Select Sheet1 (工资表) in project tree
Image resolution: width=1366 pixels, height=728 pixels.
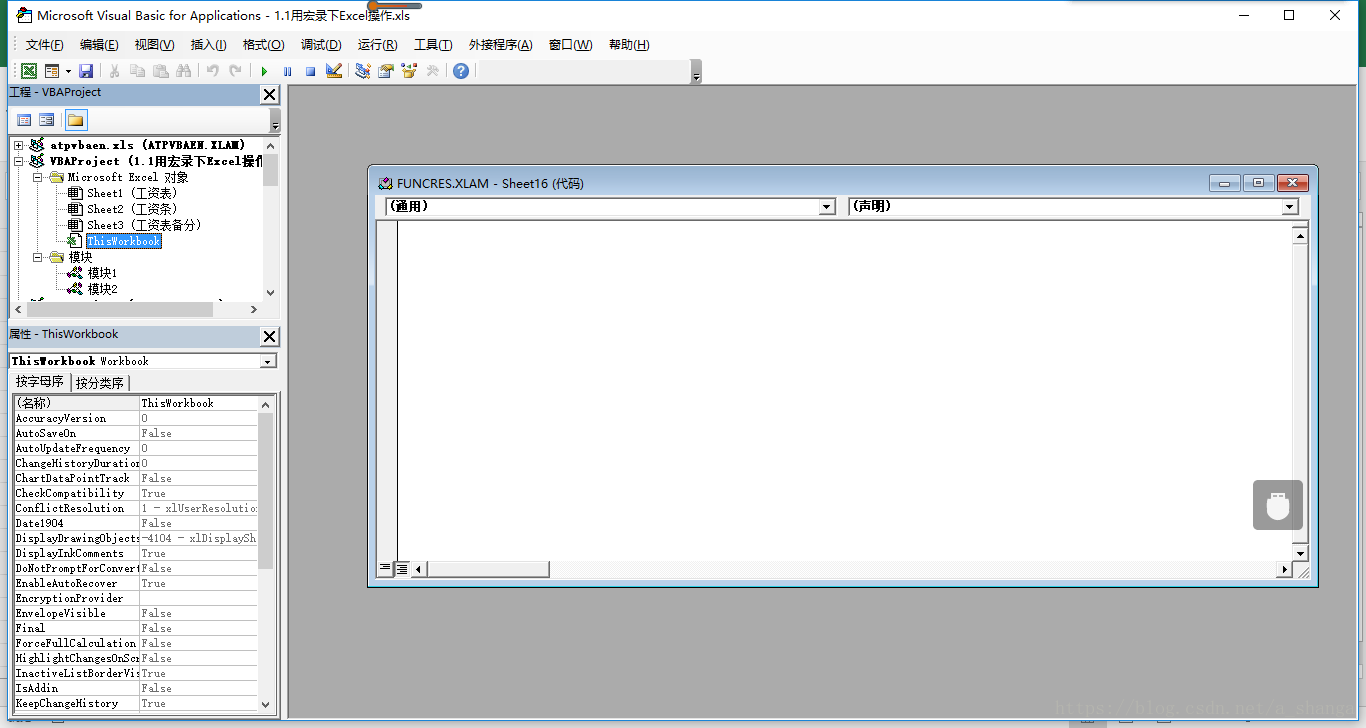(x=131, y=193)
